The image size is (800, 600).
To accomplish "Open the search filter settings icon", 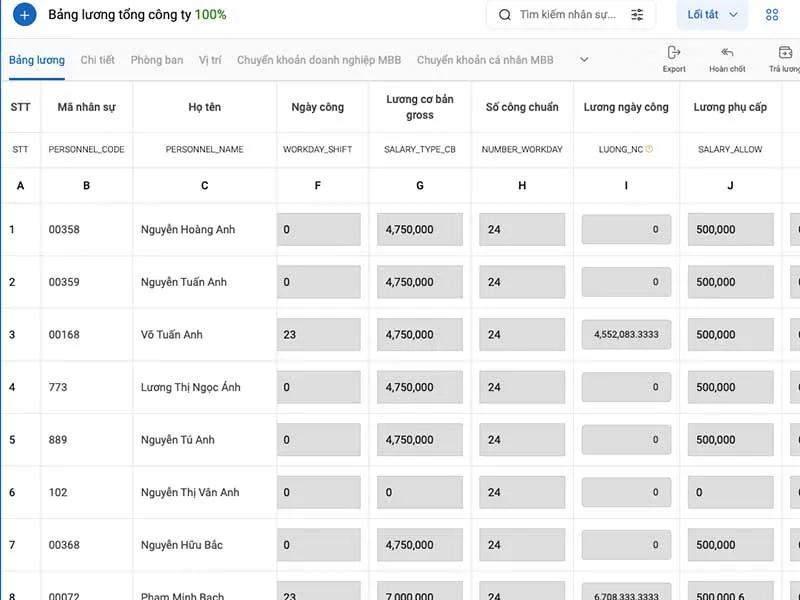I will pos(637,15).
